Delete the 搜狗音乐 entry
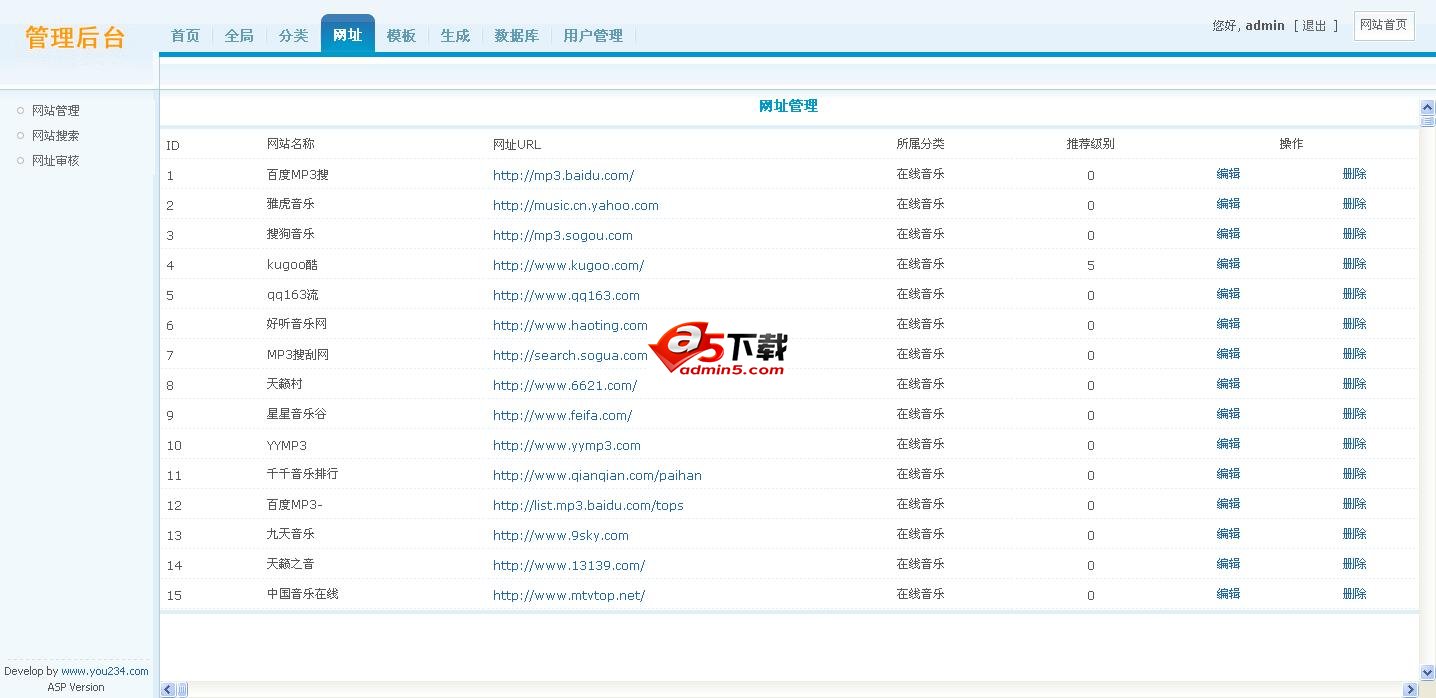The width and height of the screenshot is (1436, 698). click(x=1354, y=234)
